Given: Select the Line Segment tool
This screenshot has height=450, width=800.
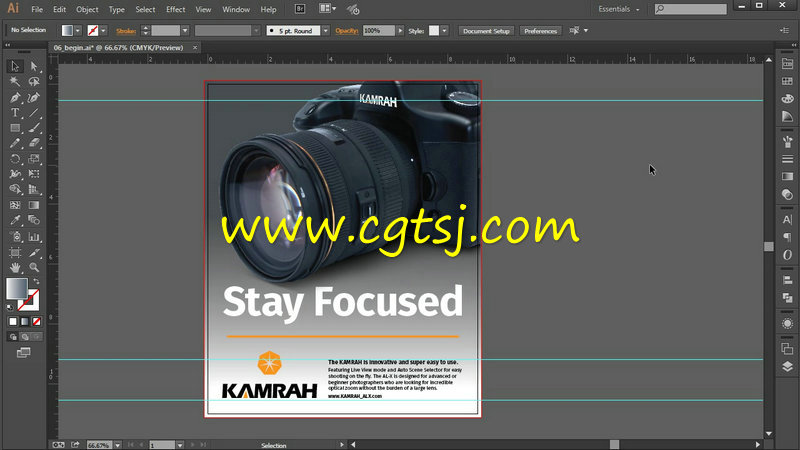Looking at the screenshot, I should pyautogui.click(x=34, y=113).
